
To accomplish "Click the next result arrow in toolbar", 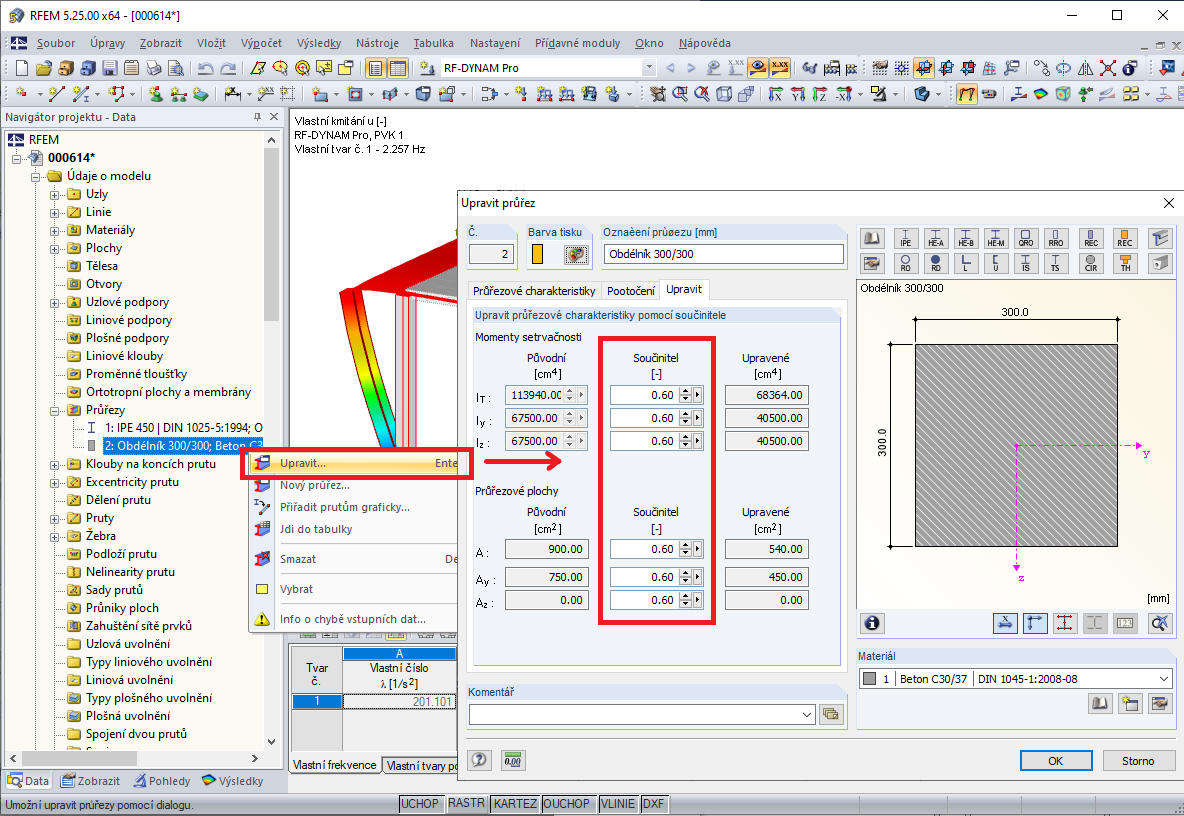I will click(691, 68).
